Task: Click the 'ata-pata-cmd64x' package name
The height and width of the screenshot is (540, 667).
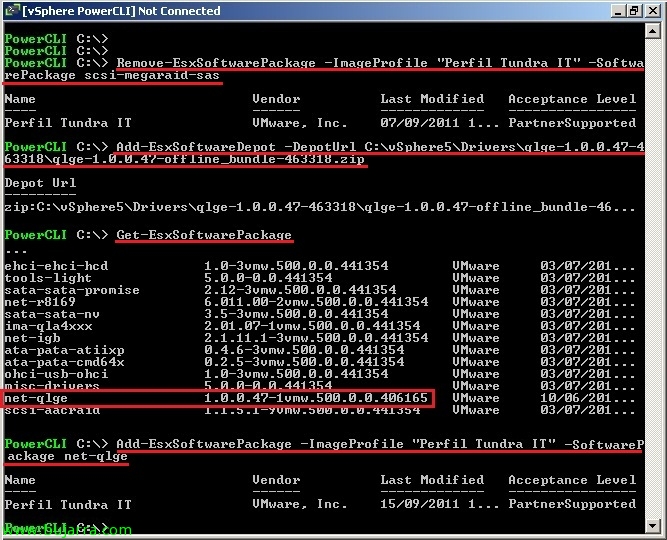Action: pos(64,362)
